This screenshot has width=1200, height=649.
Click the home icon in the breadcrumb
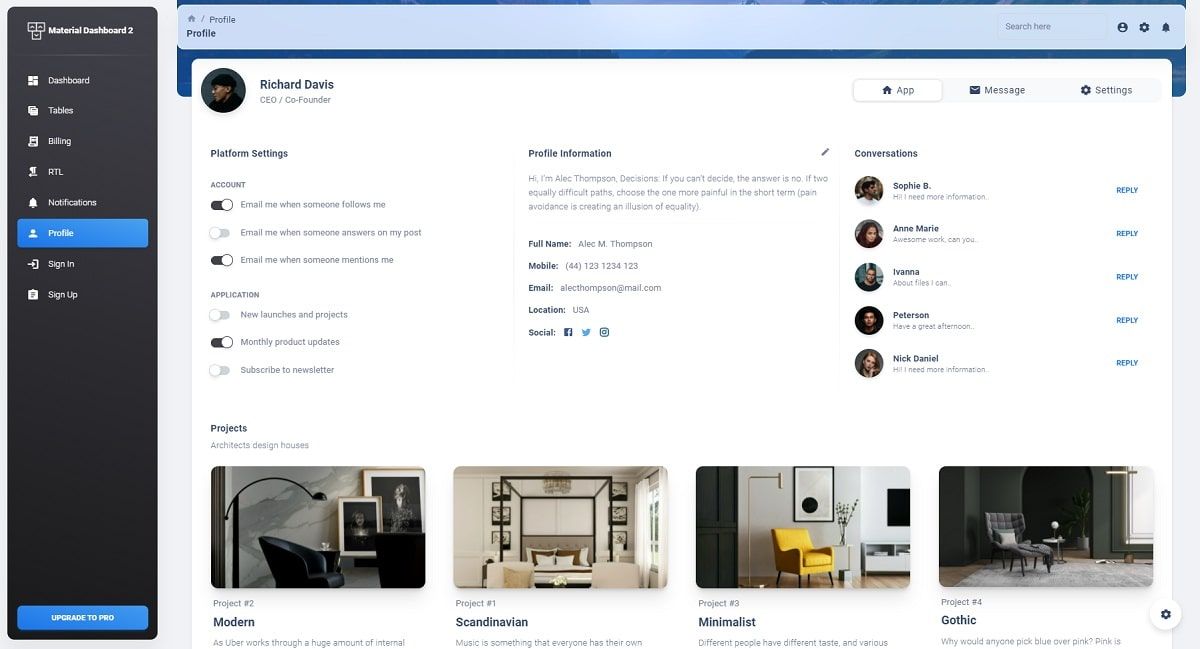click(x=194, y=18)
